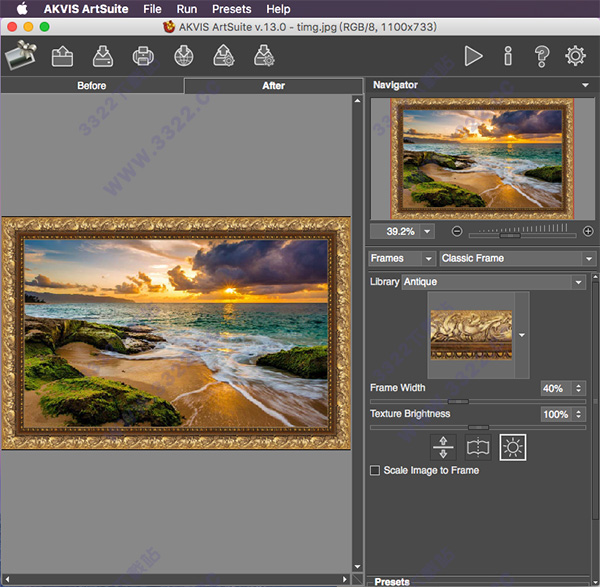Toggle the mirror texture button
The height and width of the screenshot is (587, 600).
pos(478,447)
